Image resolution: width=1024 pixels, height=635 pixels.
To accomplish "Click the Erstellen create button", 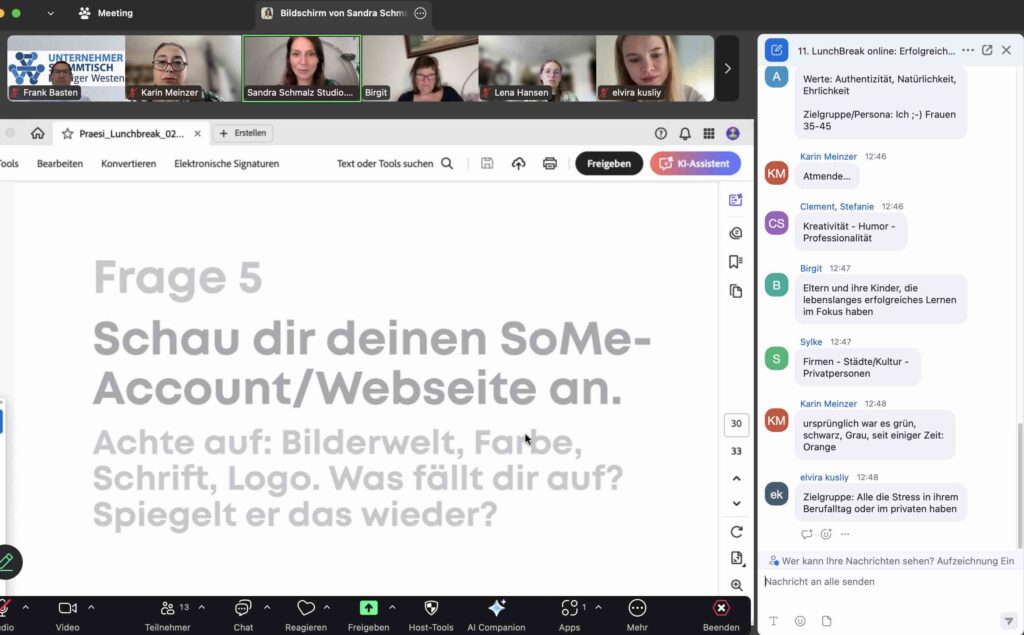I will coord(243,133).
